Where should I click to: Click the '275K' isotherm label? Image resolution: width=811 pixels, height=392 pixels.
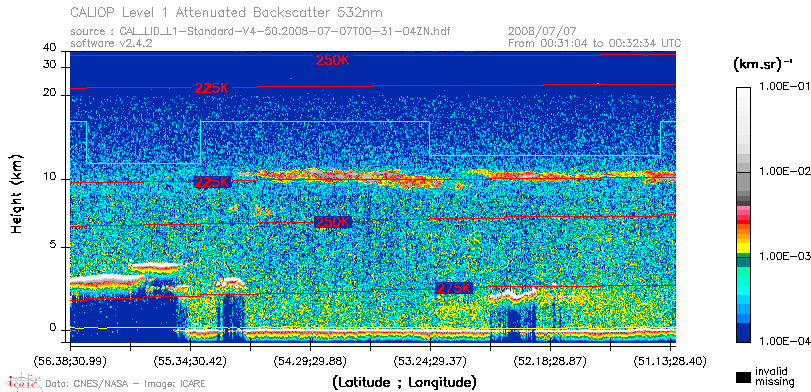tap(454, 289)
